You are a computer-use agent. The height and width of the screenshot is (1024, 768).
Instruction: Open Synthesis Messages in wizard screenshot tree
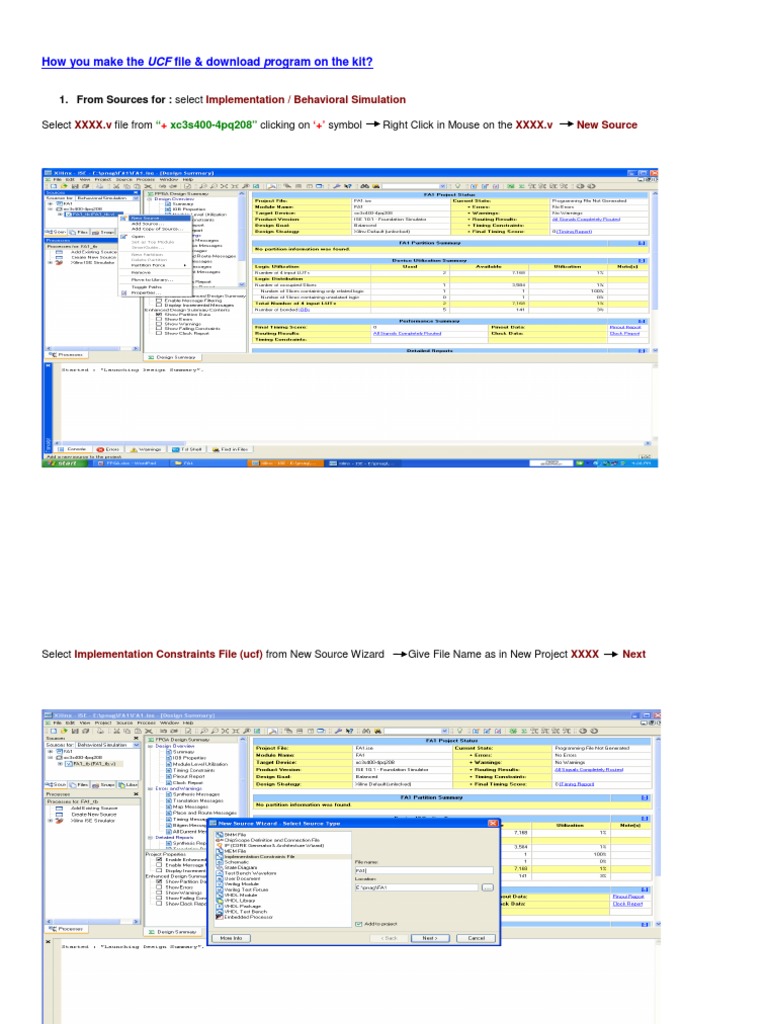point(196,794)
